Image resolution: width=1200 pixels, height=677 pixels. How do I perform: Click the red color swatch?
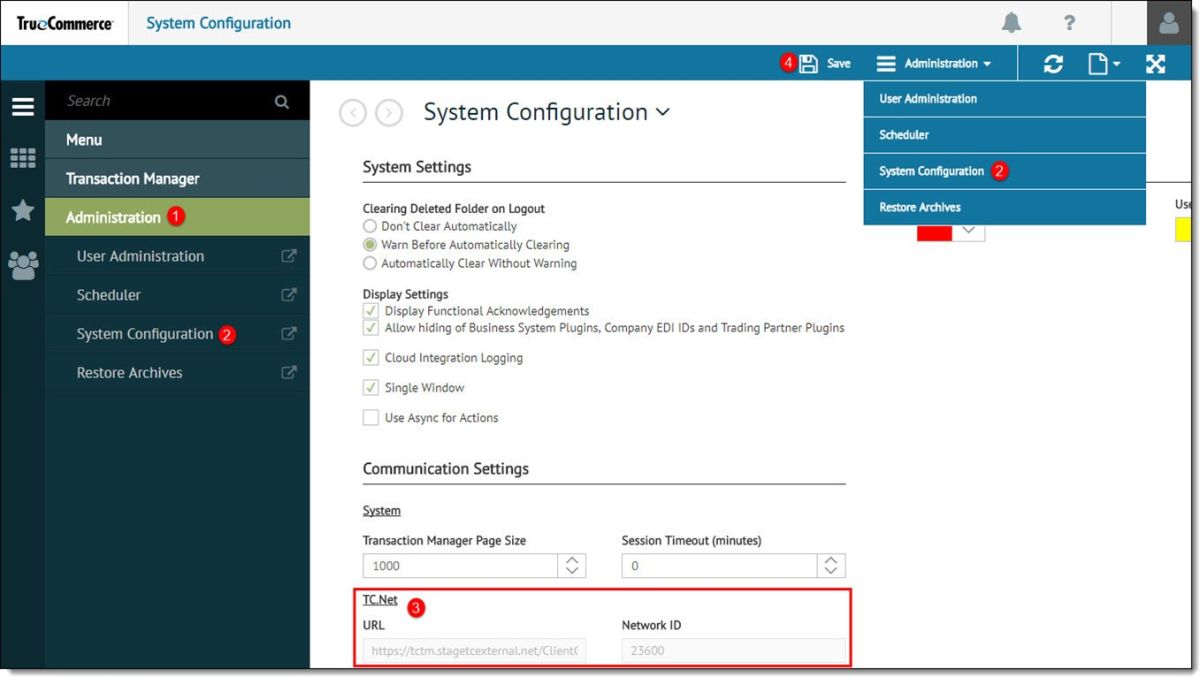point(935,230)
